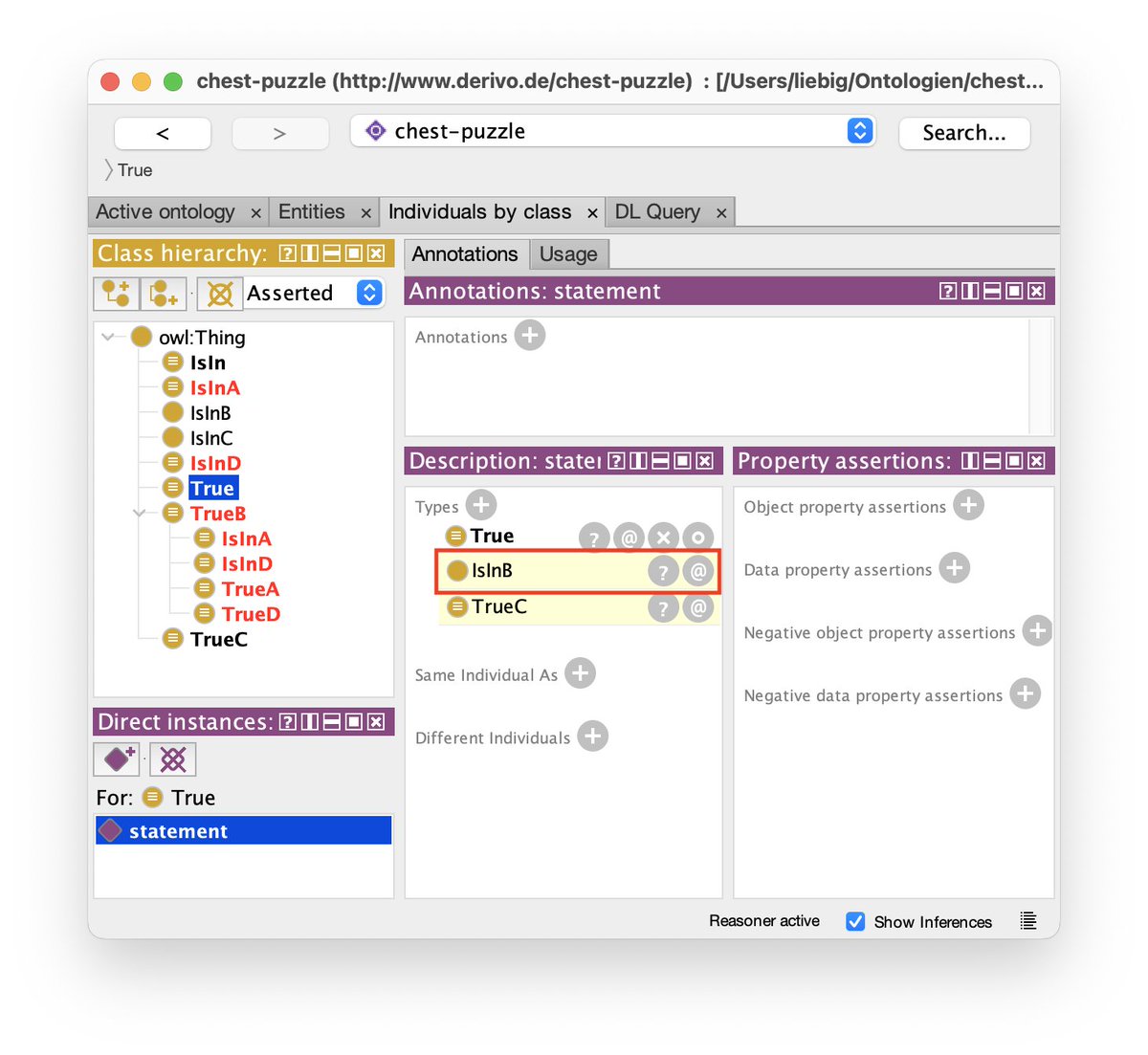
Task: Remove the True type with the x icon
Action: (663, 538)
